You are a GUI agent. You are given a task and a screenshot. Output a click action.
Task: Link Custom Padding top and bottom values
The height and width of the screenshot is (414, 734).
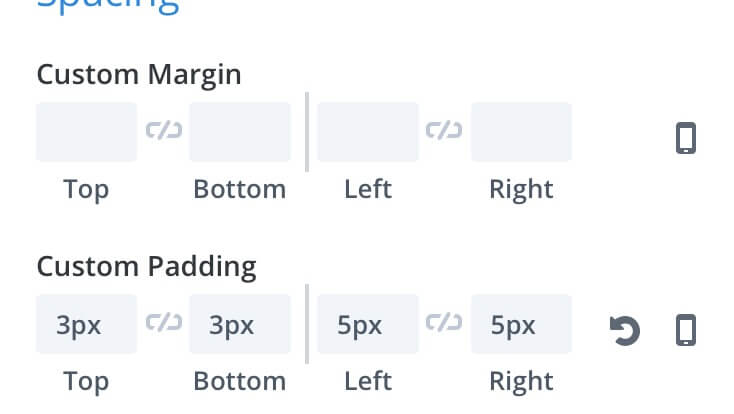pos(163,323)
